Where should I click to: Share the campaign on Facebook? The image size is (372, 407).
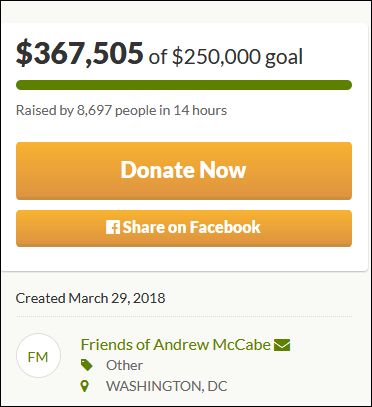[x=184, y=228]
